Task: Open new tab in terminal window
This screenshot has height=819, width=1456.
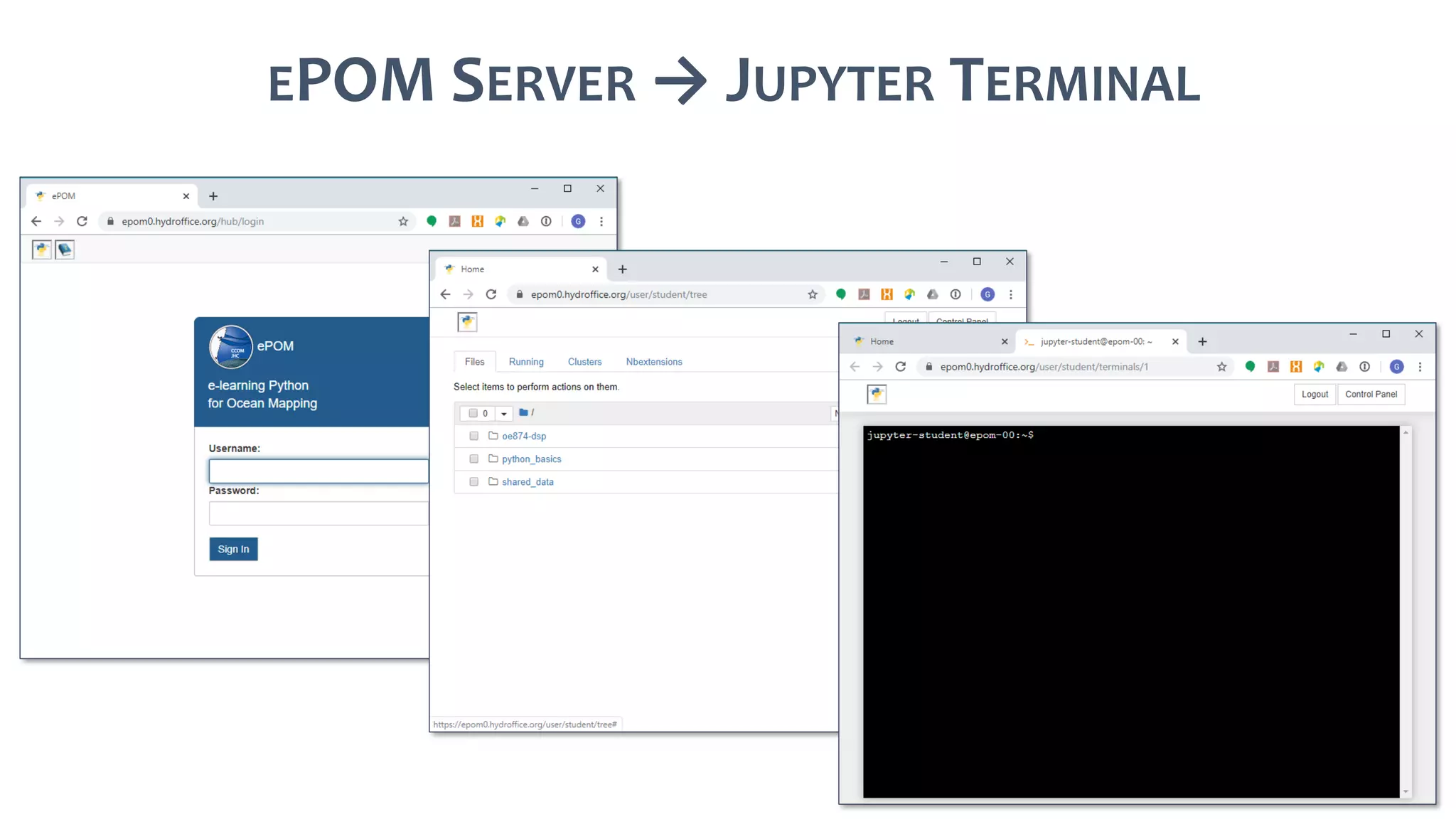Action: 1203,342
